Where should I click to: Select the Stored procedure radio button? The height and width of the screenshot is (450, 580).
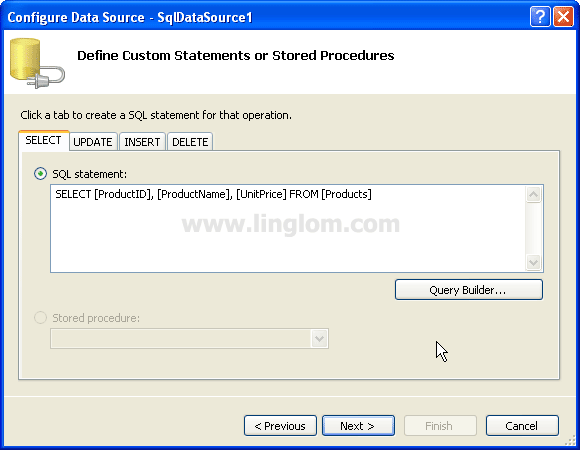[40, 318]
